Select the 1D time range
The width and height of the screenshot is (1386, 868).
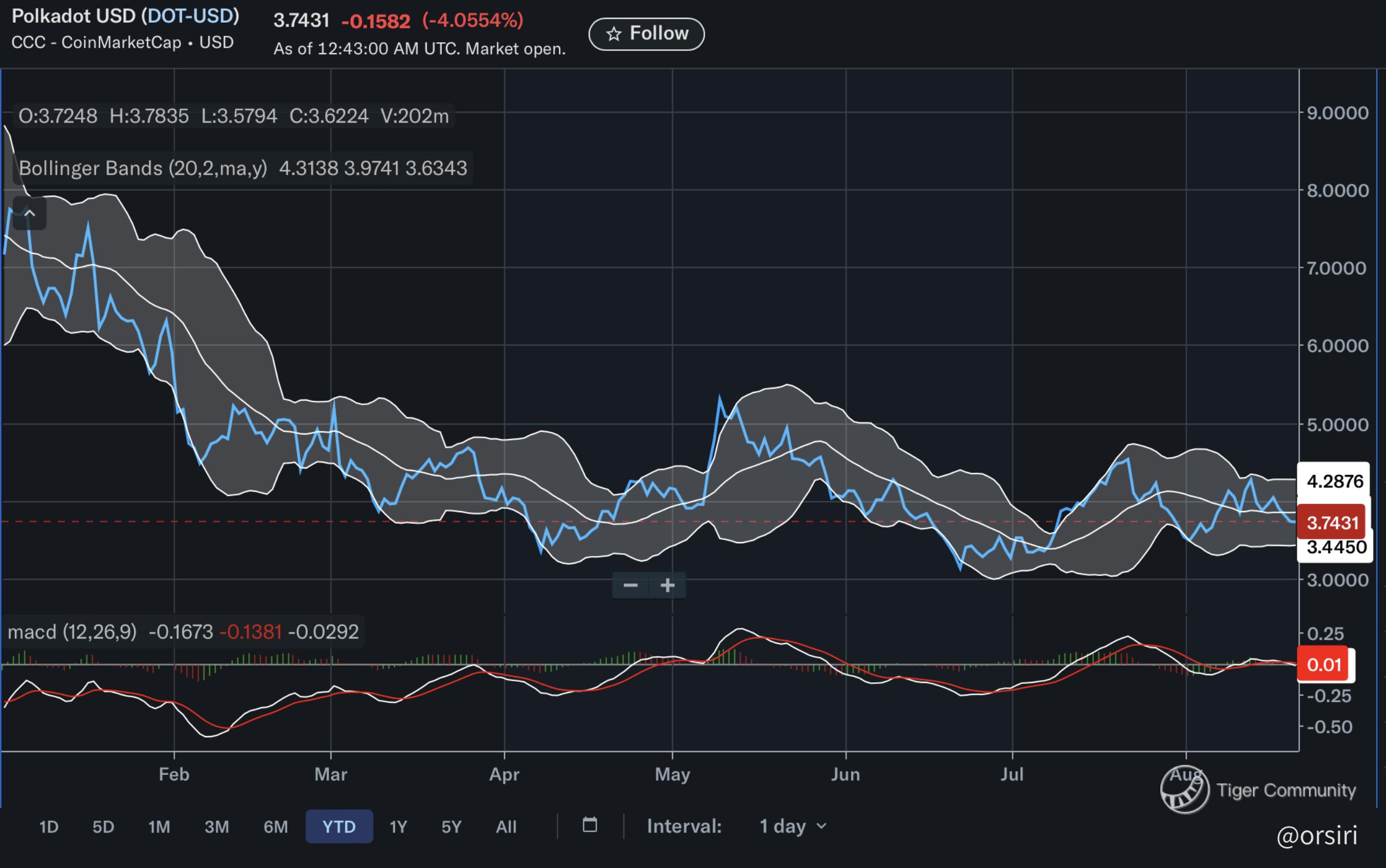[49, 826]
